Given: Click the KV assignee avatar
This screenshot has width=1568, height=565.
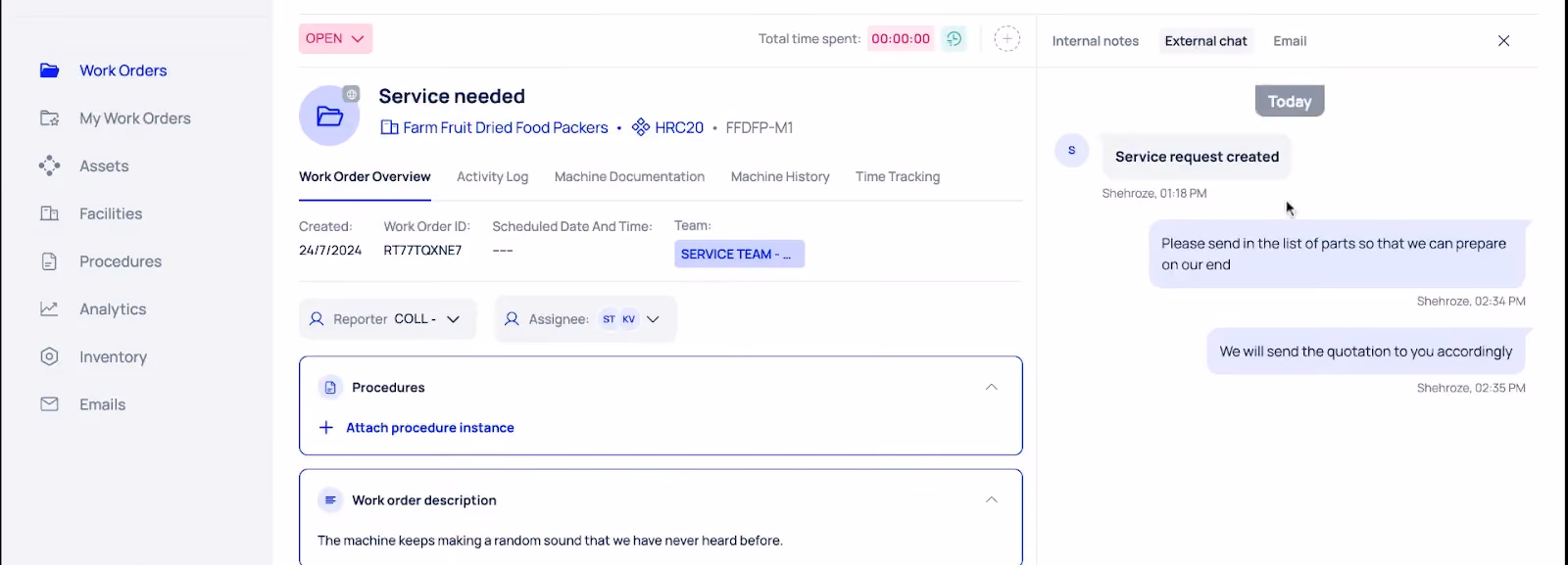Looking at the screenshot, I should pyautogui.click(x=629, y=319).
